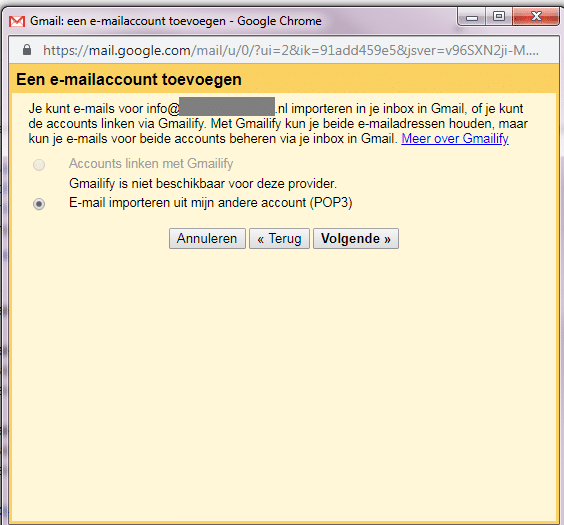The image size is (564, 525).
Task: Click the greyed-out redacted email domain block
Action: 227,106
